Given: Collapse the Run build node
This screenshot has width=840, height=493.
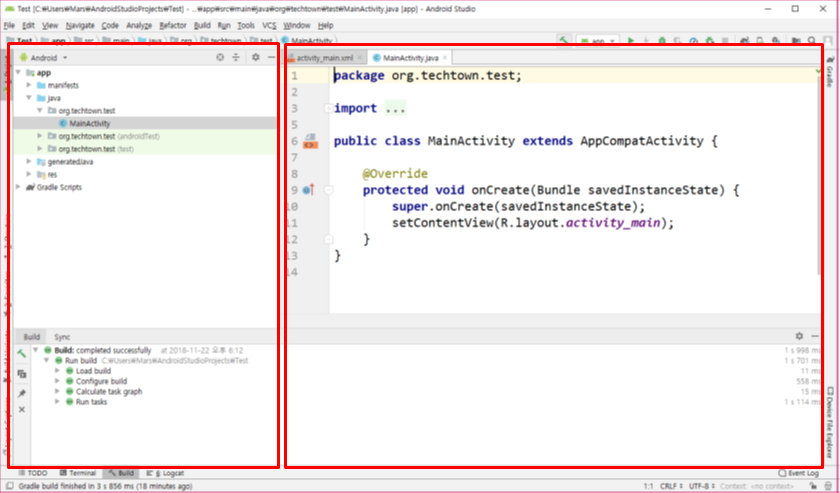Looking at the screenshot, I should point(47,361).
